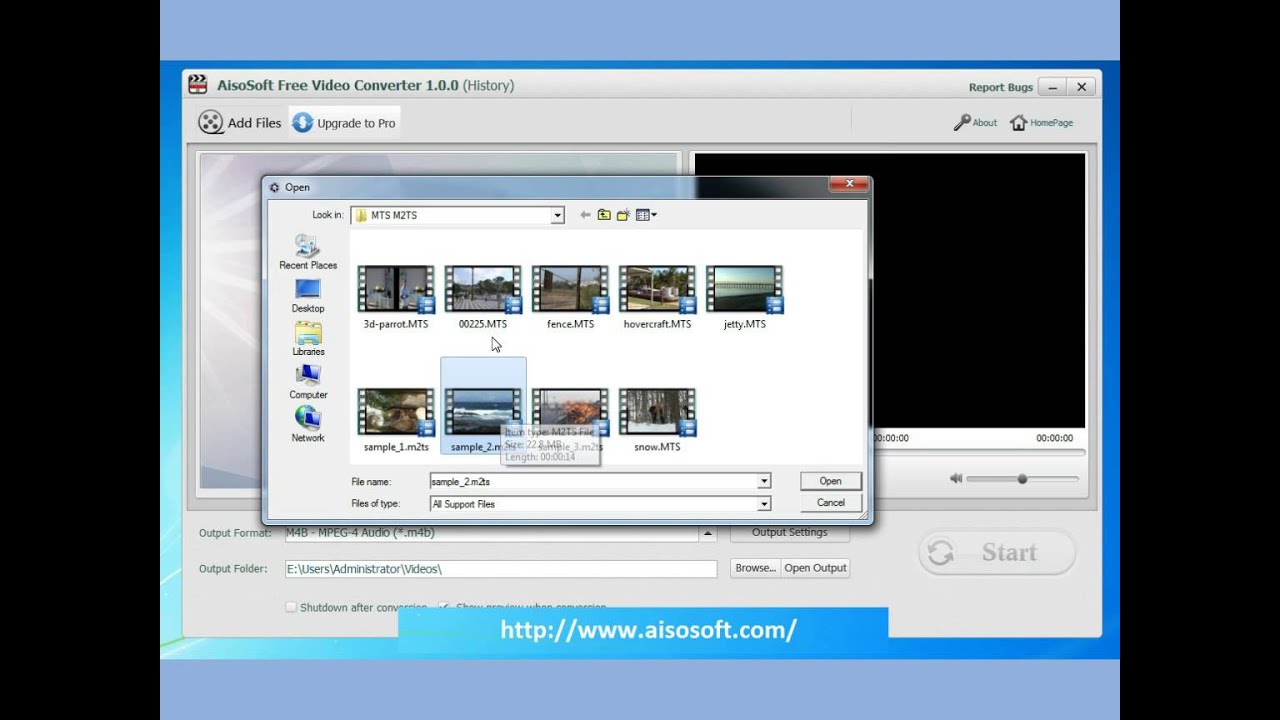Image resolution: width=1280 pixels, height=720 pixels.
Task: Open the Output Settings button
Action: click(x=789, y=533)
